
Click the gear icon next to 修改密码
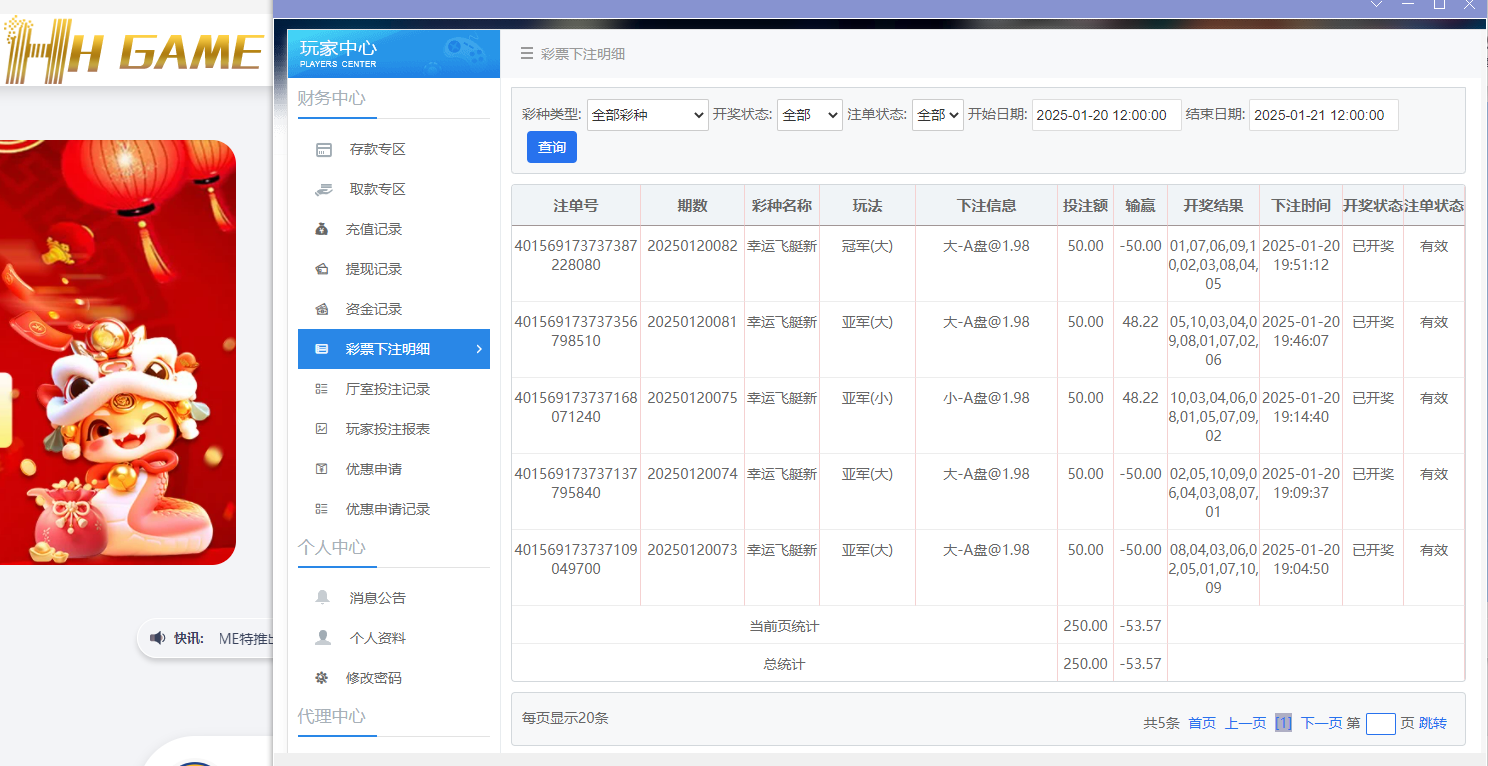click(320, 677)
